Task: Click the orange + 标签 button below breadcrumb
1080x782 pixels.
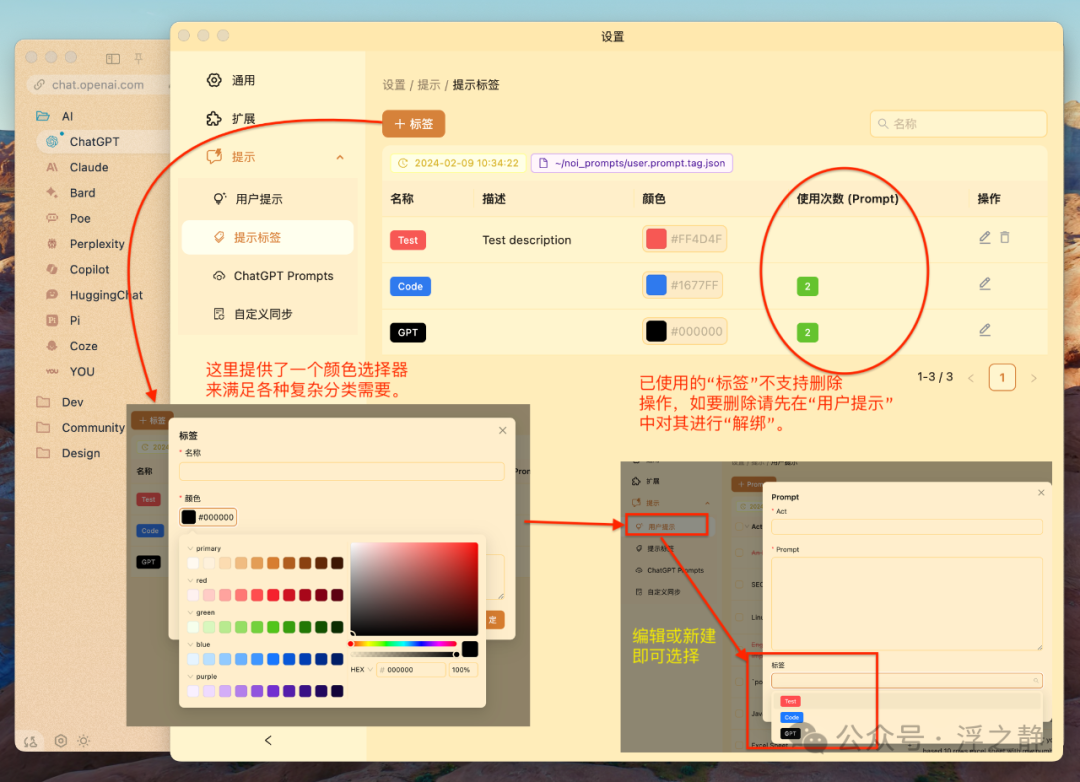Action: (x=413, y=124)
